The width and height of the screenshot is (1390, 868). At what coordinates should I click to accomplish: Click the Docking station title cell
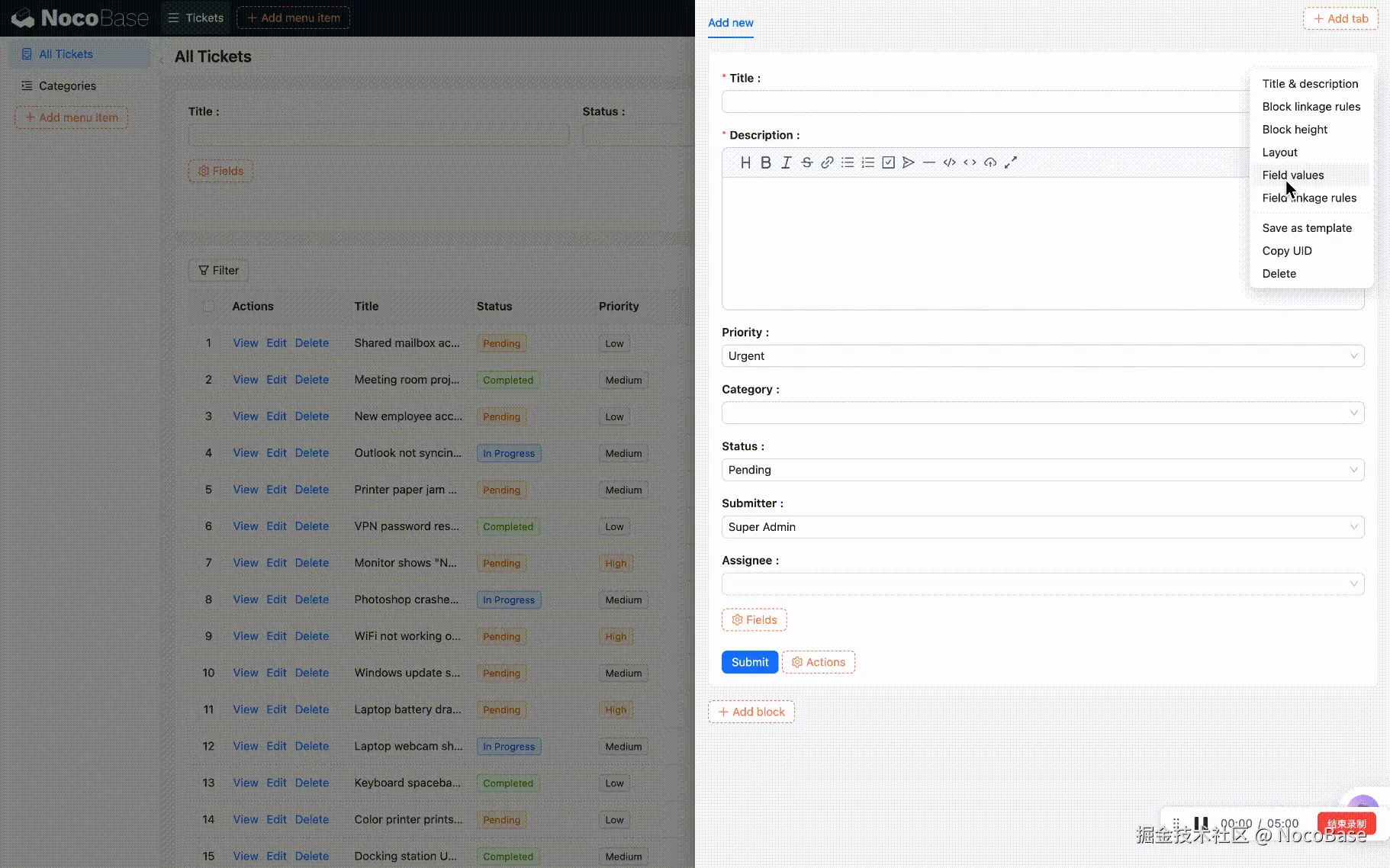pos(406,857)
